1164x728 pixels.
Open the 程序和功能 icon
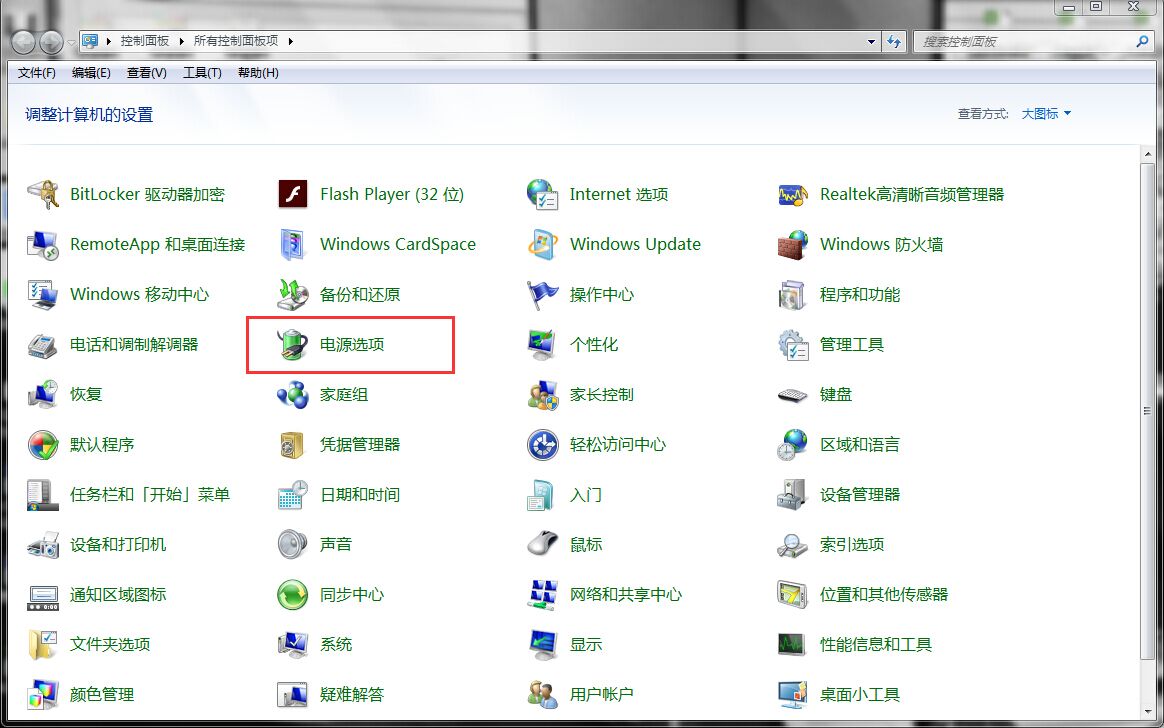(x=792, y=295)
